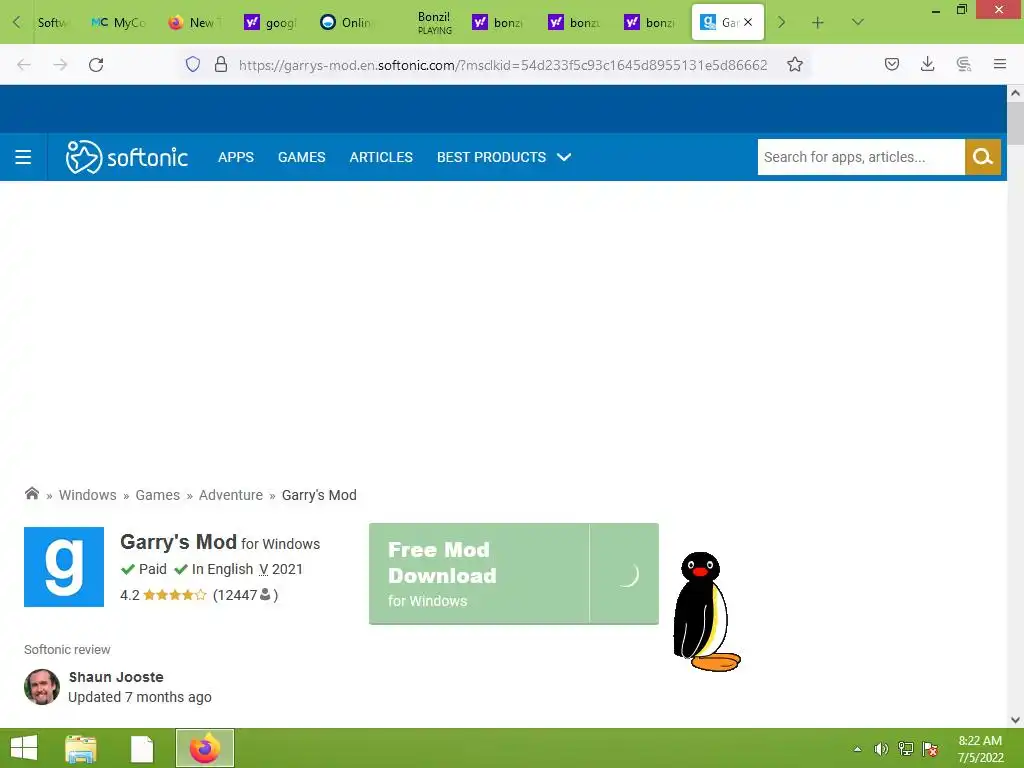Click the Shaun Jooste author photo
The image size is (1024, 768).
tap(42, 687)
